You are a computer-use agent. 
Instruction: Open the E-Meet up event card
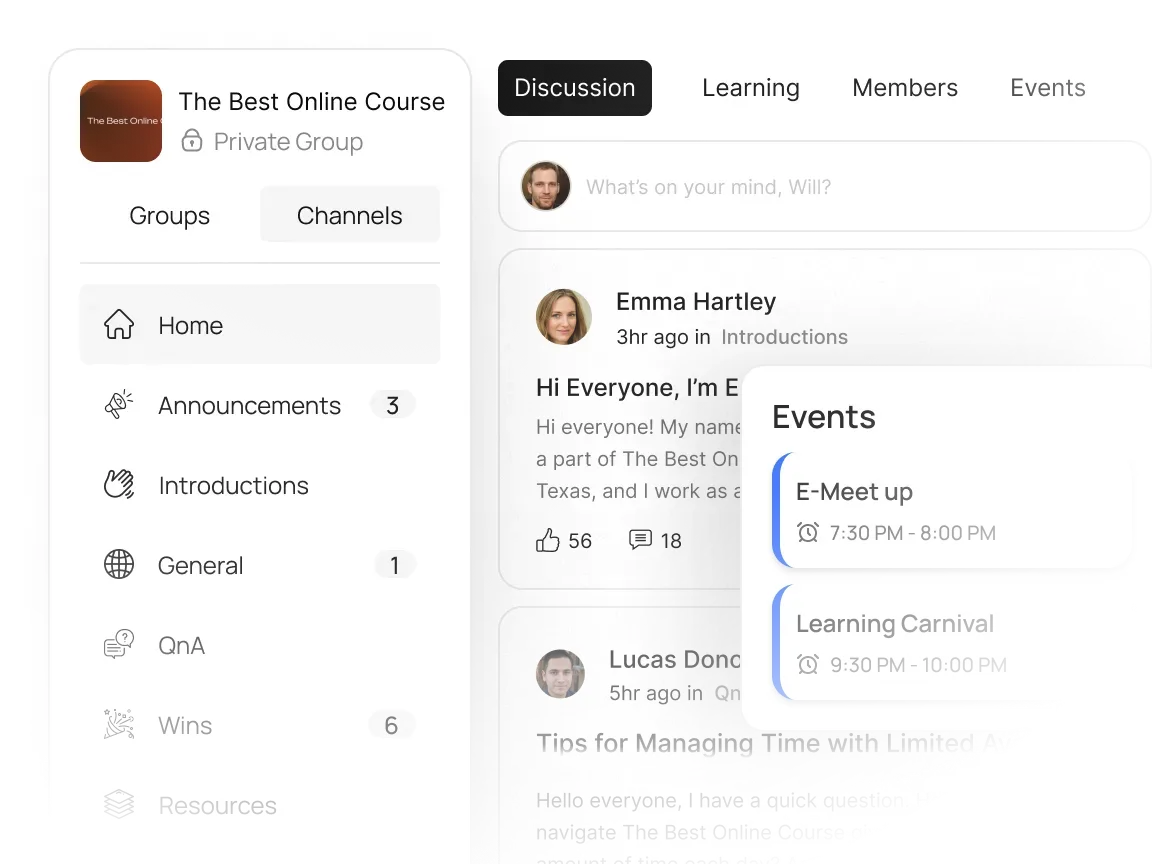tap(951, 510)
